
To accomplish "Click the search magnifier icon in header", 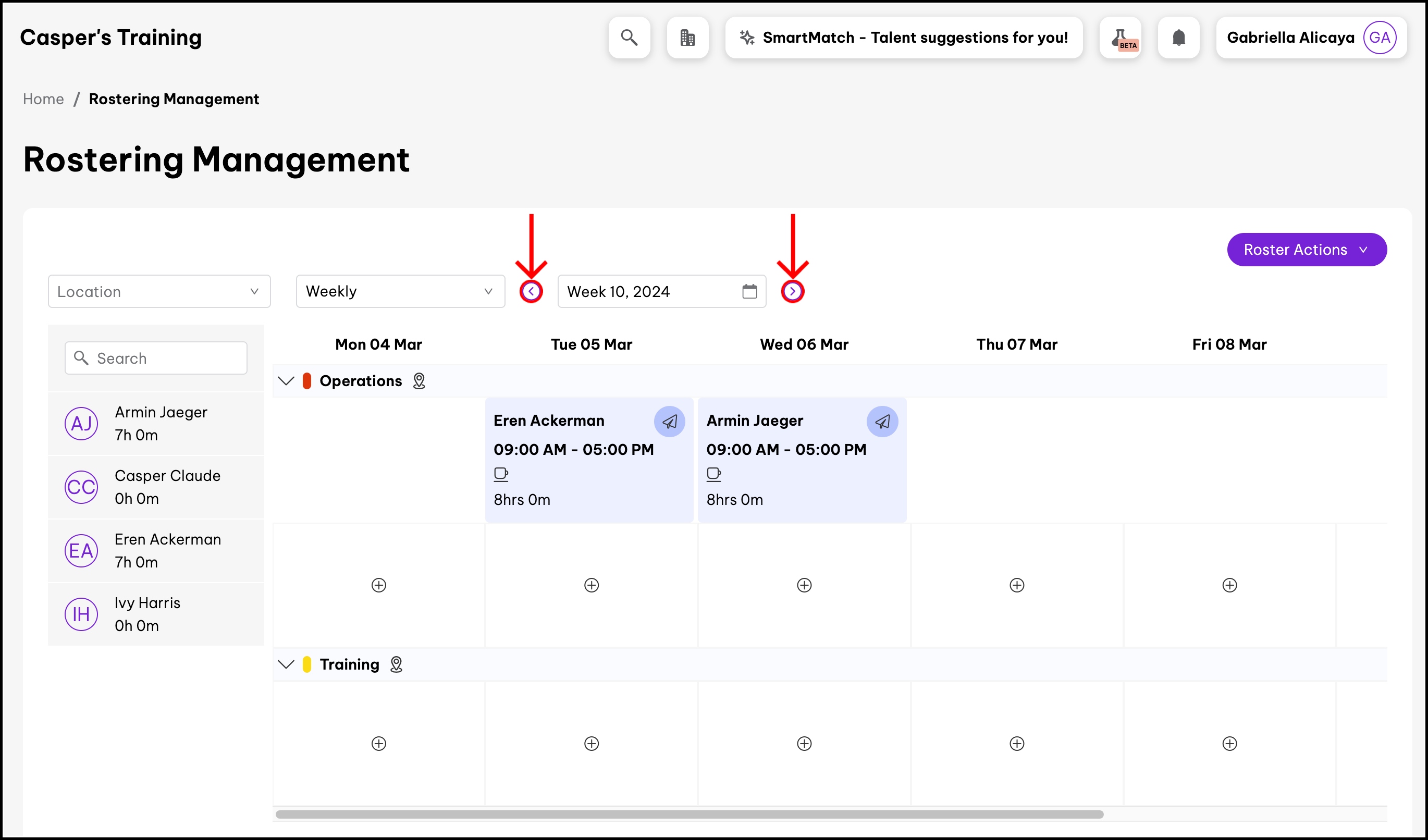I will point(629,38).
